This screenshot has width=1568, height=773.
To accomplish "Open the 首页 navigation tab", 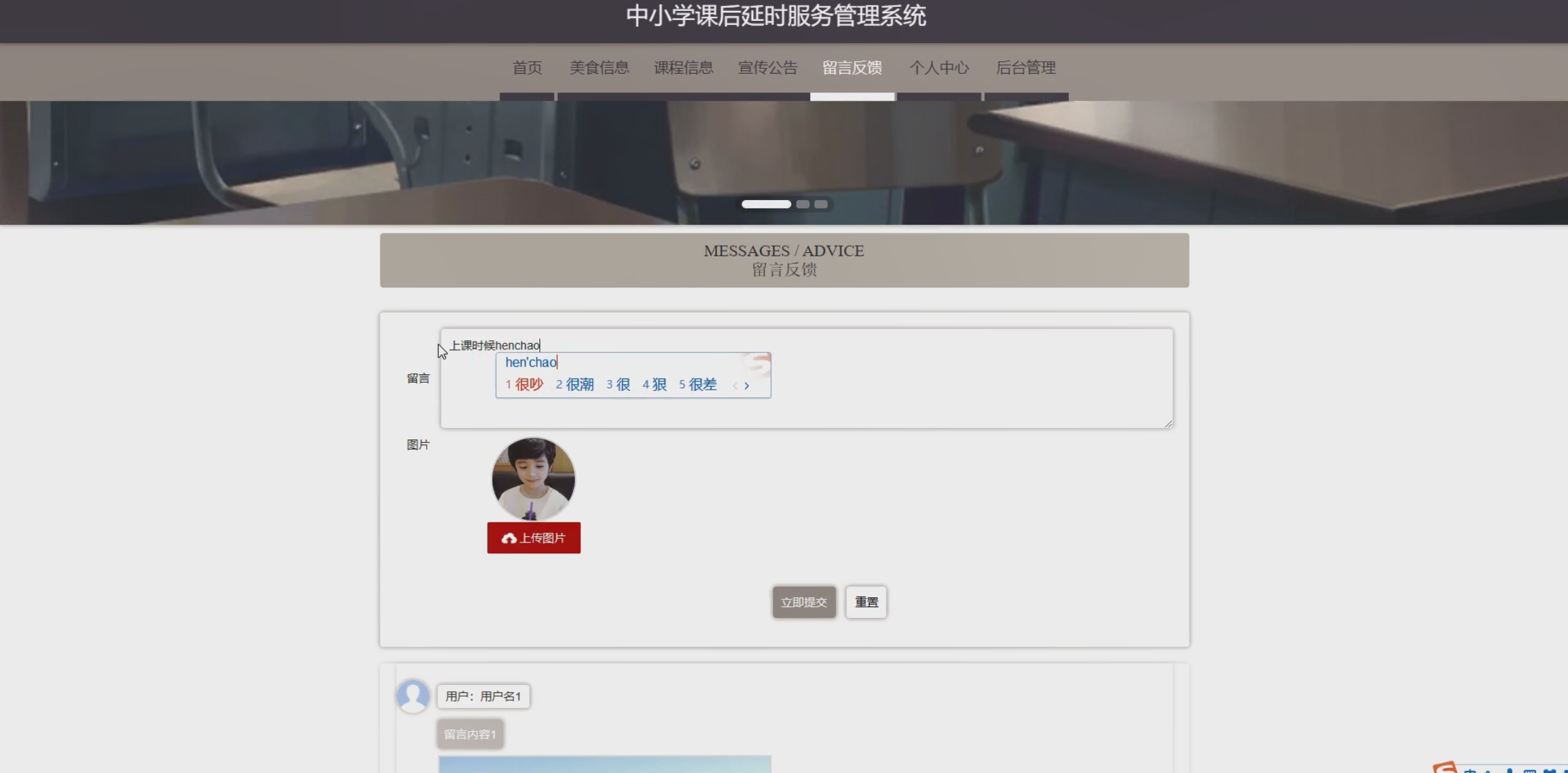I will [x=527, y=68].
